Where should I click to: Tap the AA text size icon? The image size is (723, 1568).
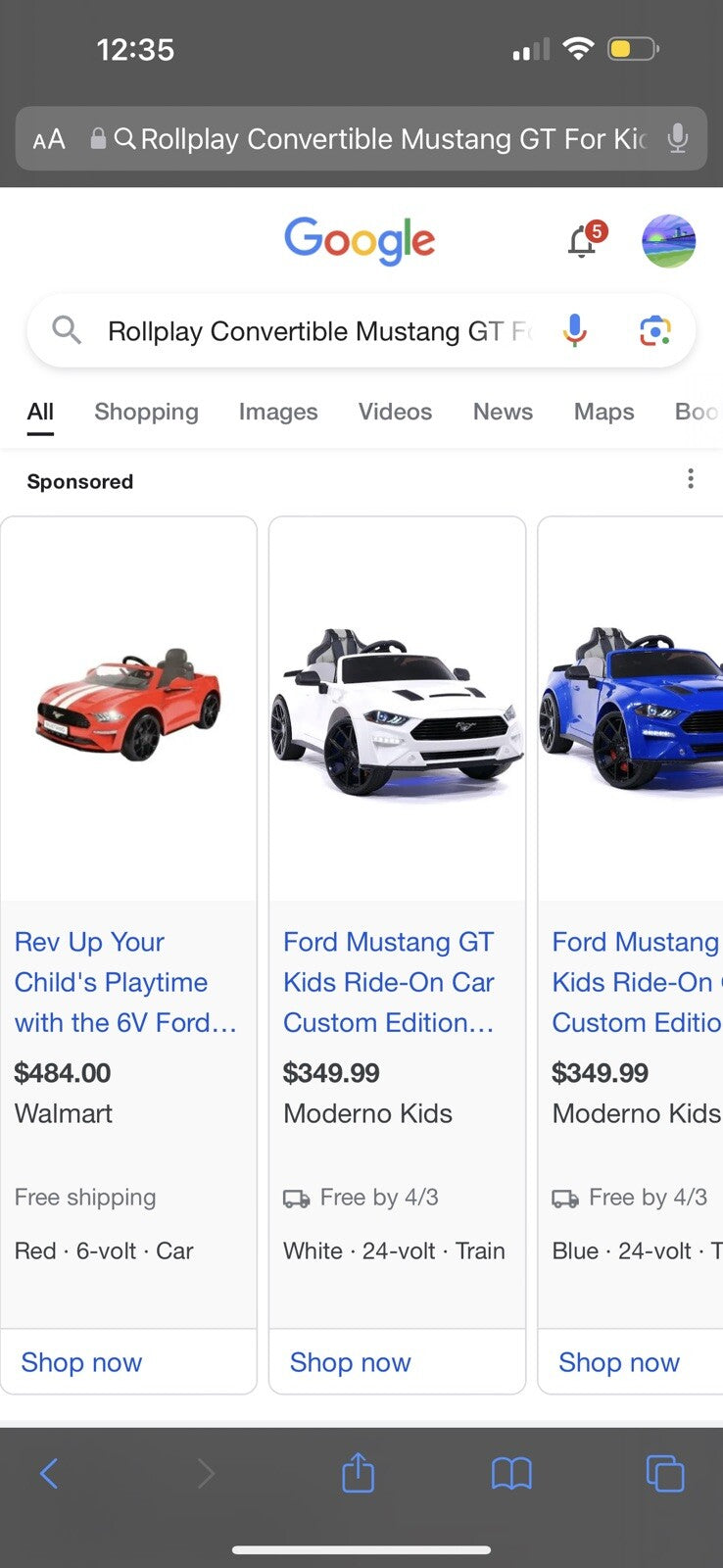(x=47, y=139)
